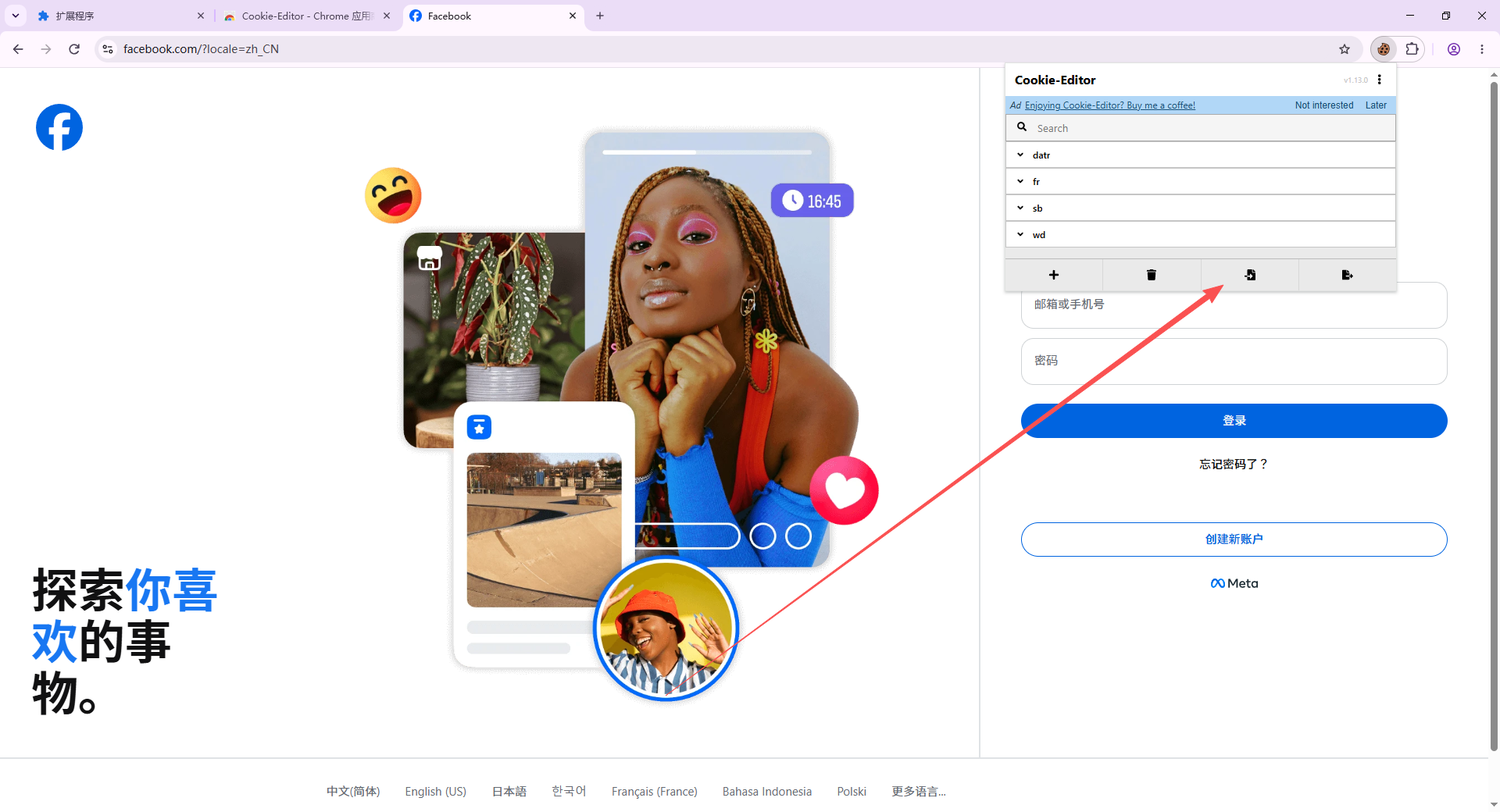This screenshot has height=812, width=1500.
Task: Go forward with the arrow button
Action: (46, 49)
